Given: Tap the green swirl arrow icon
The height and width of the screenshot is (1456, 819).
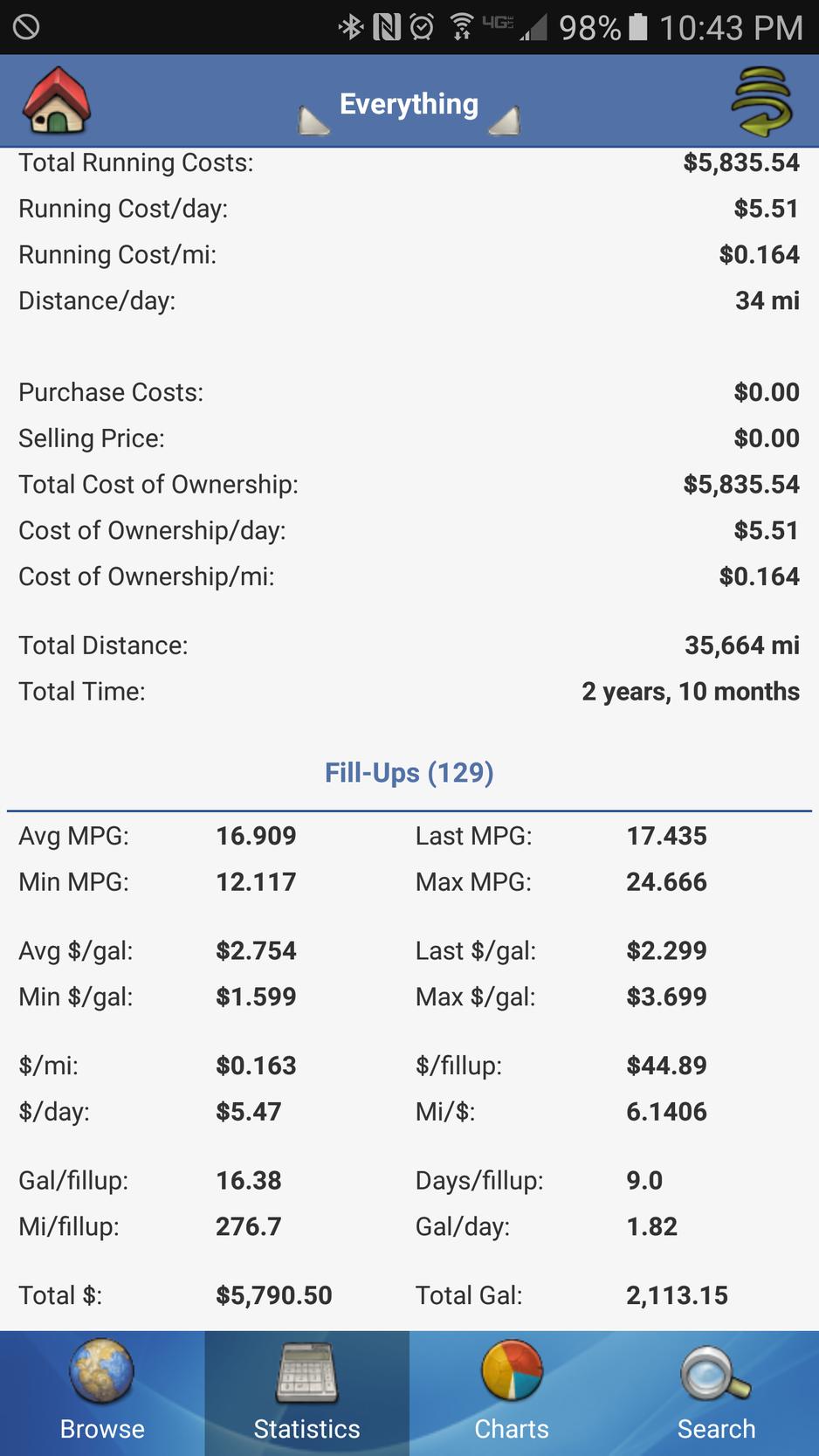Looking at the screenshot, I should pos(761,101).
